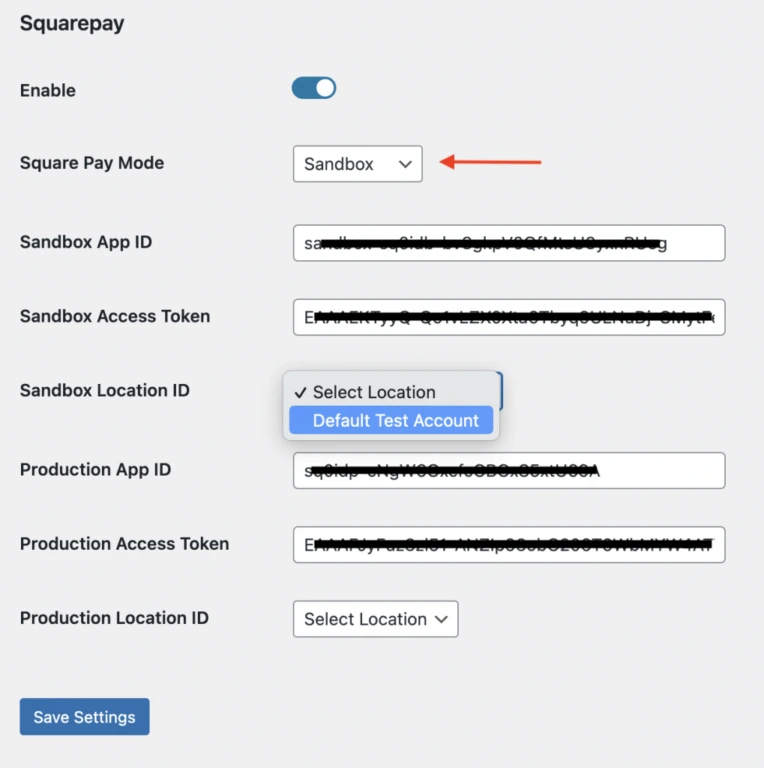Toggle the Enable switch for Squarepay

pos(314,88)
